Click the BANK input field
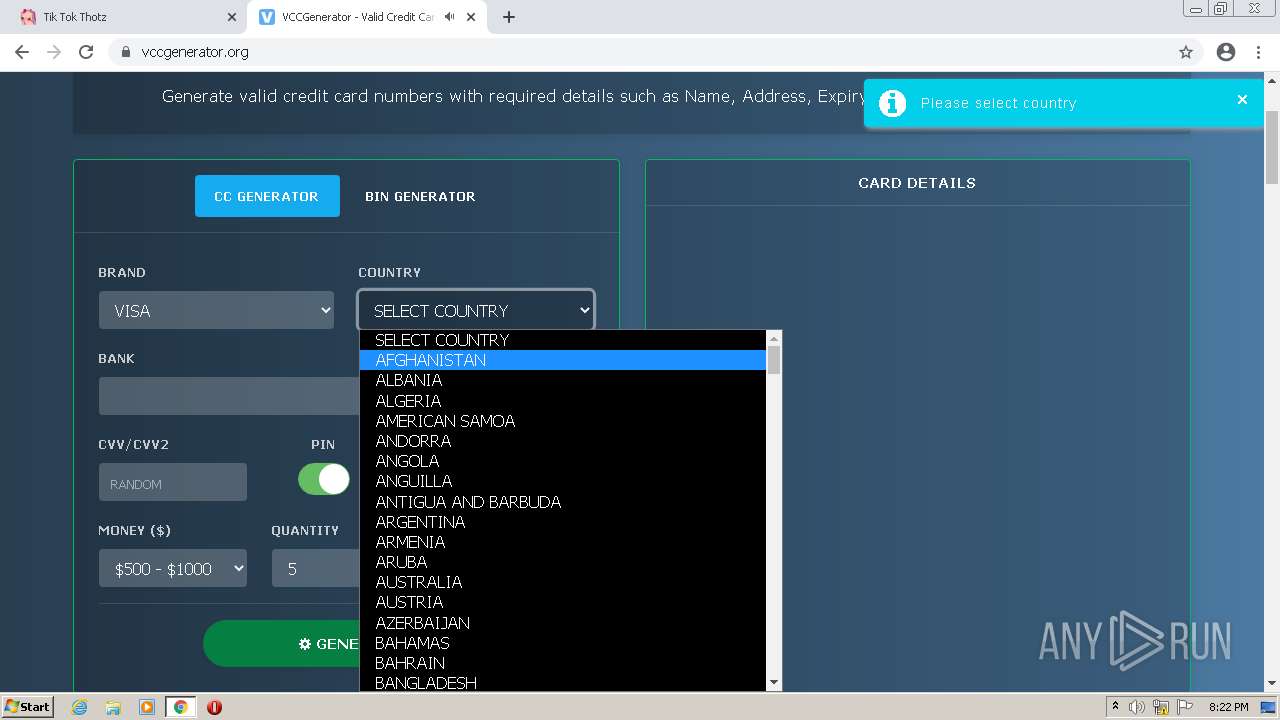This screenshot has height=720, width=1280. pyautogui.click(x=228, y=396)
